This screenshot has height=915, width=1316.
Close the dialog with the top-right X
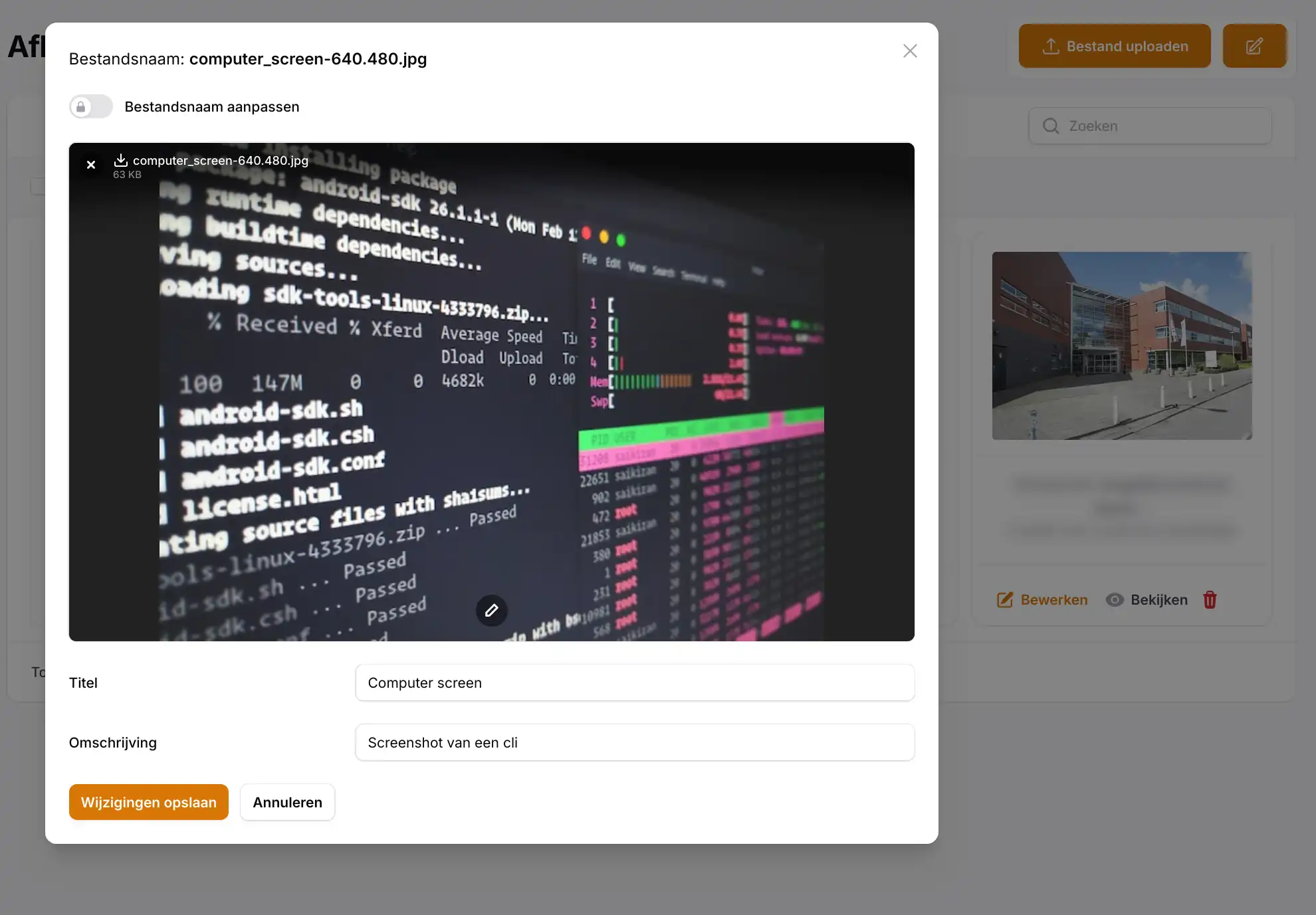910,51
